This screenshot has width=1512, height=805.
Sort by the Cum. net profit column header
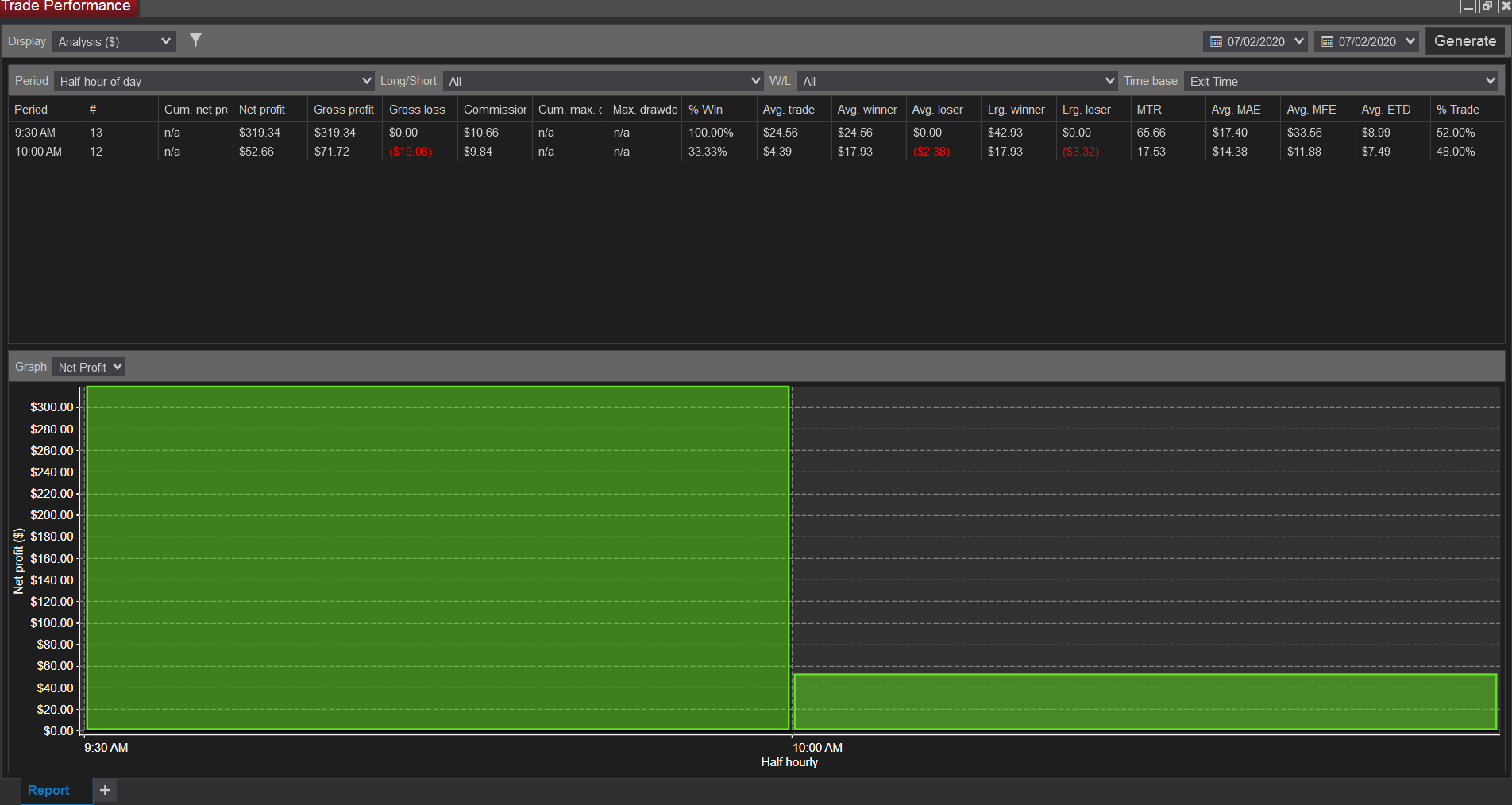point(195,110)
